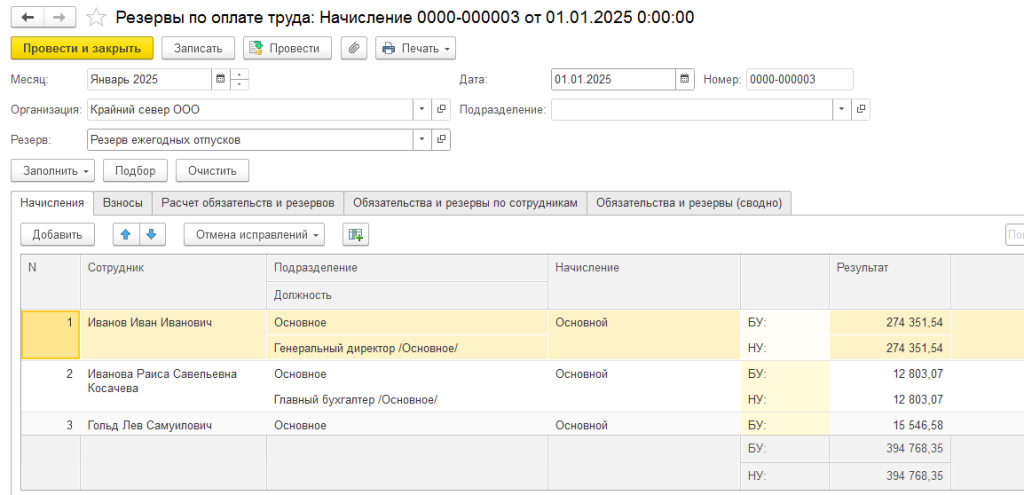This screenshot has height=495, width=1024.
Task: Go forward with the right arrow button
Action: [x=59, y=17]
